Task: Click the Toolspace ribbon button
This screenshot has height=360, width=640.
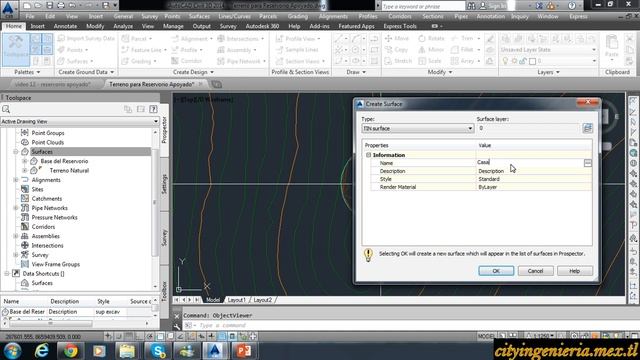Action: (16, 50)
